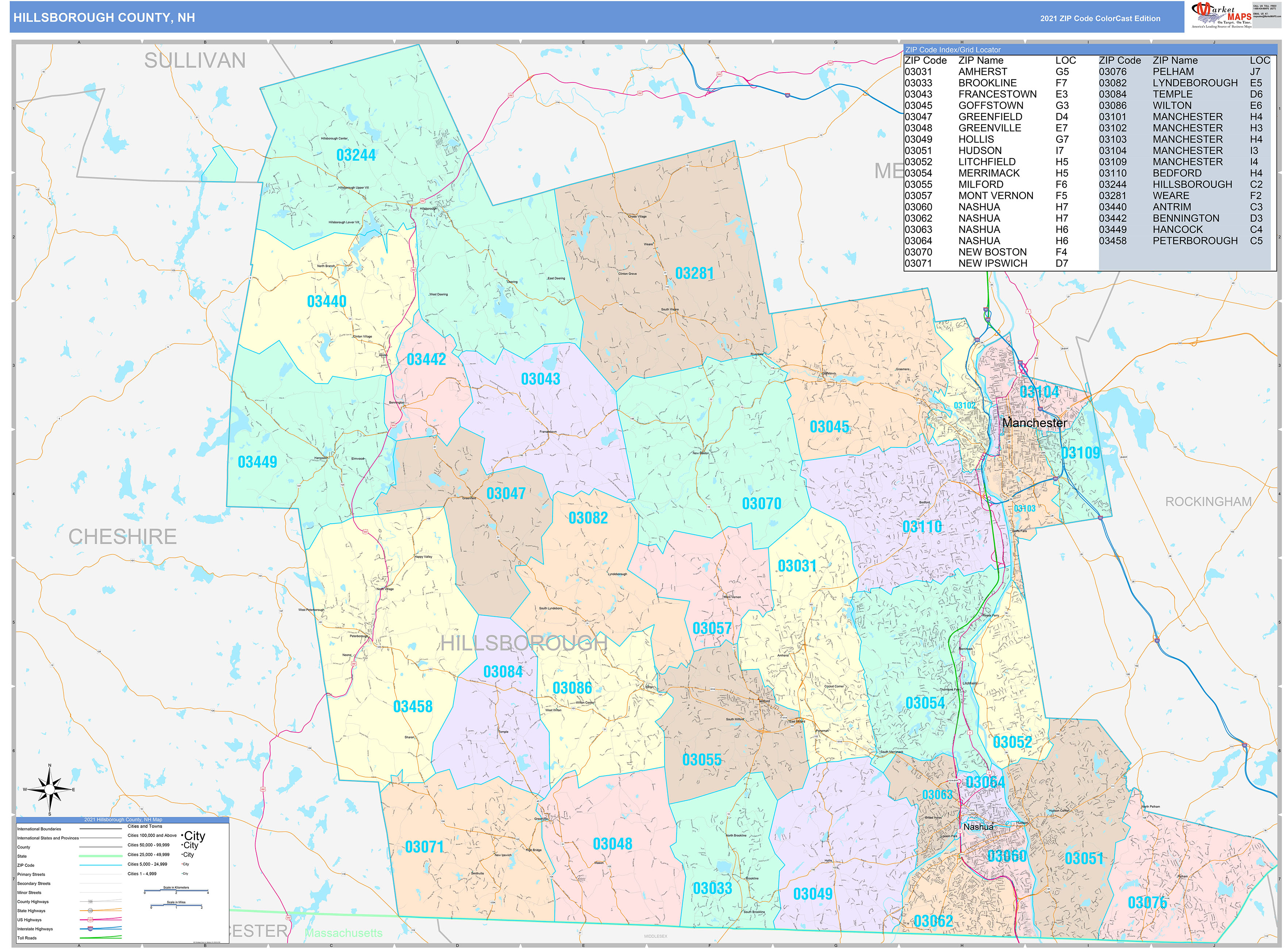Click the 03052 ZIP label on the map
The image size is (1288, 949).
(x=1012, y=742)
